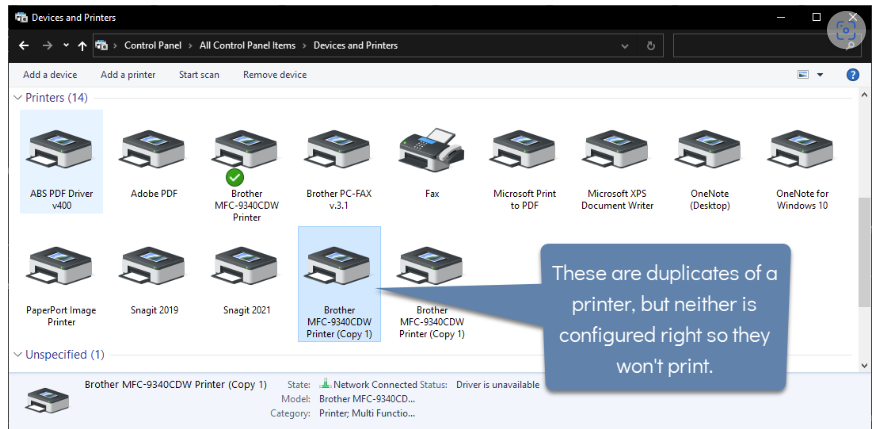Click the Forward navigation arrow

[47, 46]
